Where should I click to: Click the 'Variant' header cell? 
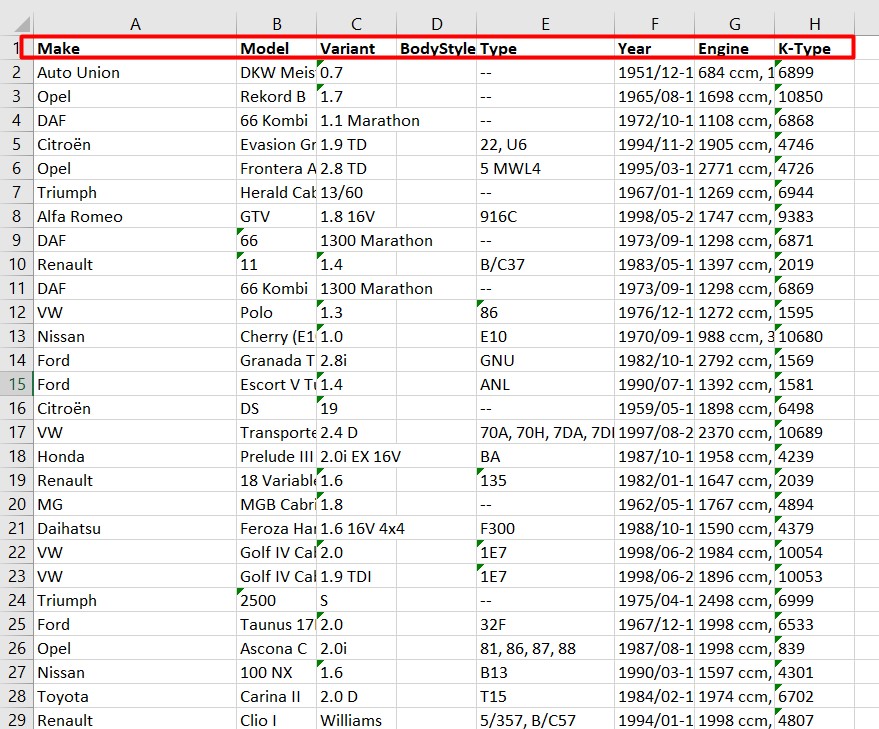coord(357,48)
